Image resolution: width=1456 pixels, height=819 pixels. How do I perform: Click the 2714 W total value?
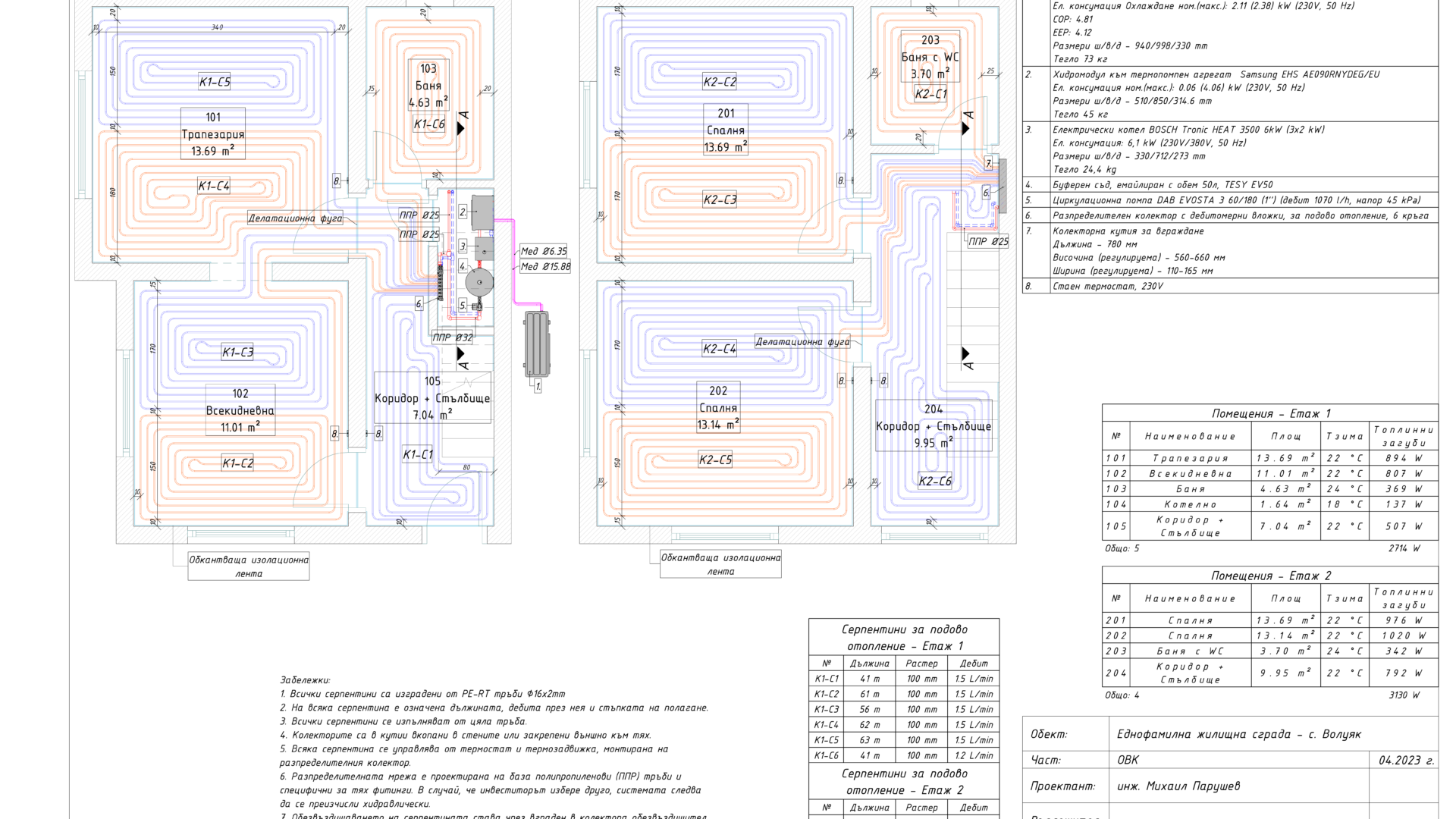click(x=1404, y=548)
